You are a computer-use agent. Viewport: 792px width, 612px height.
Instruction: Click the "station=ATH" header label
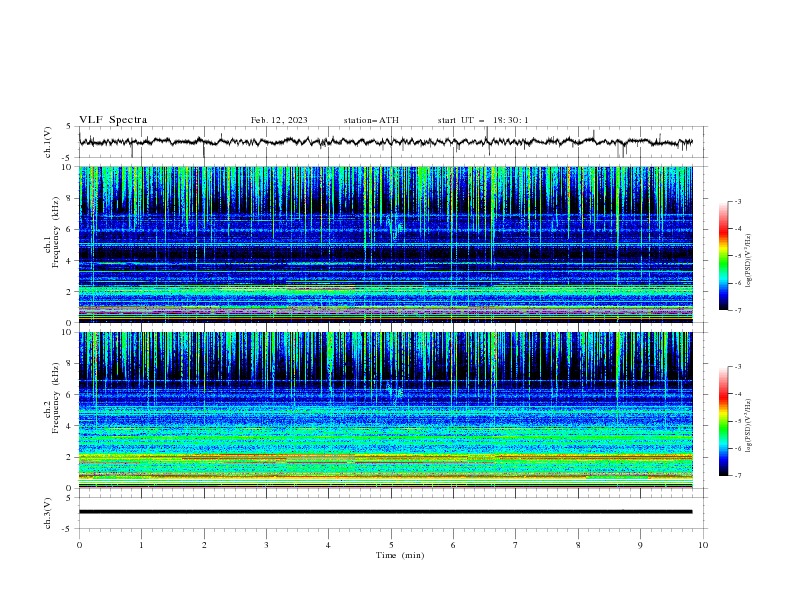371,120
